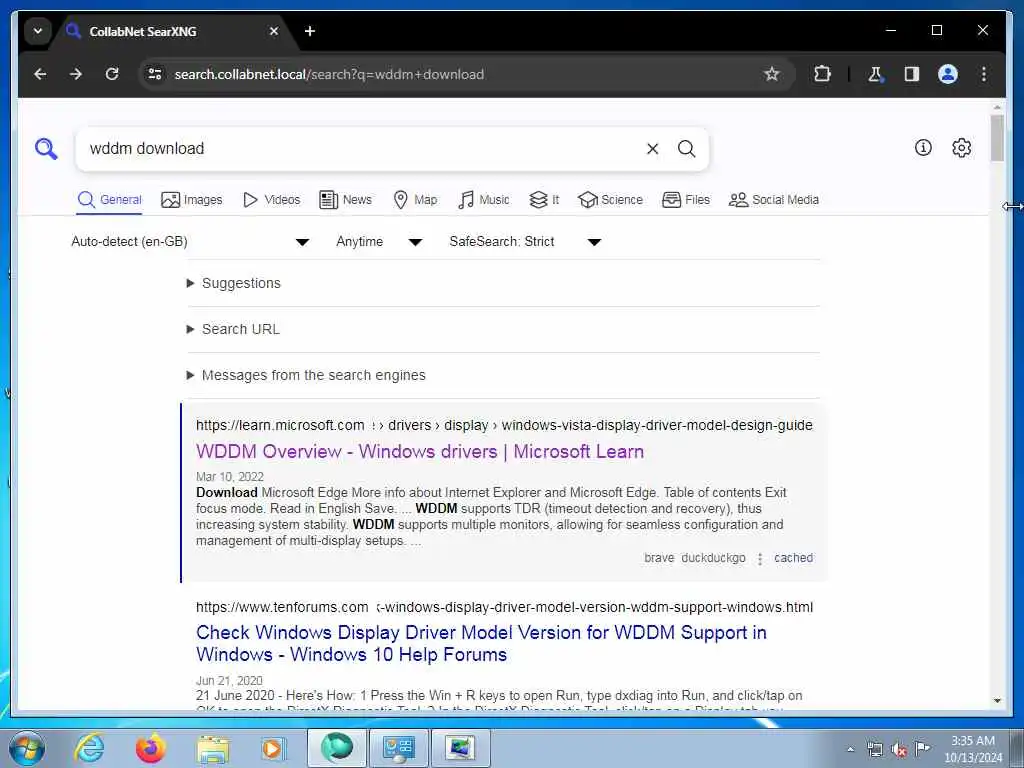Click the muted volume tray icon
Image resolution: width=1024 pixels, height=768 pixels.
click(x=899, y=749)
